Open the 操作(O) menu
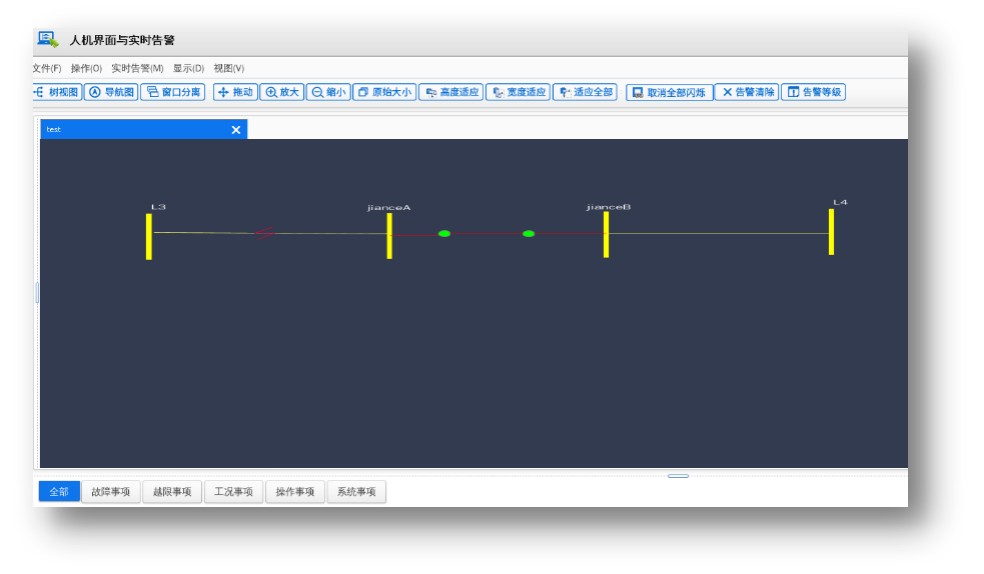The height and width of the screenshot is (574, 984). (86, 68)
